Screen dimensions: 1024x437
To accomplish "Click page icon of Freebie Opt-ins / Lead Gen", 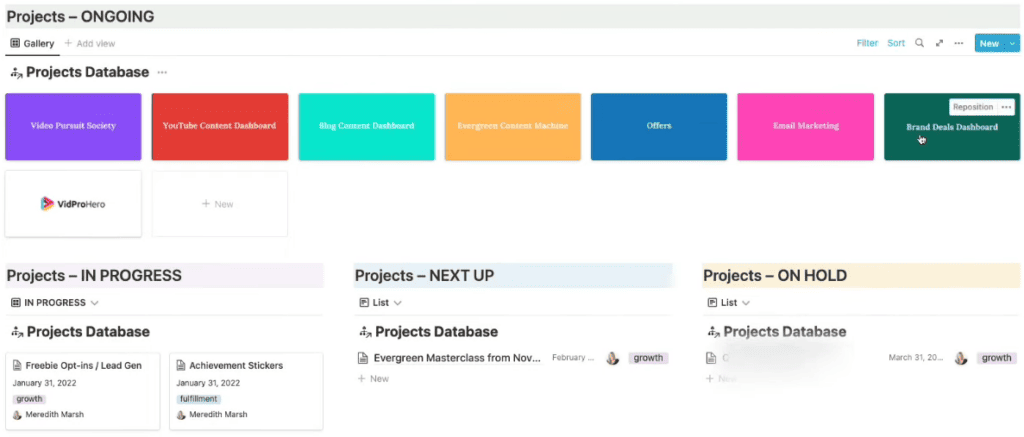I will pos(17,366).
